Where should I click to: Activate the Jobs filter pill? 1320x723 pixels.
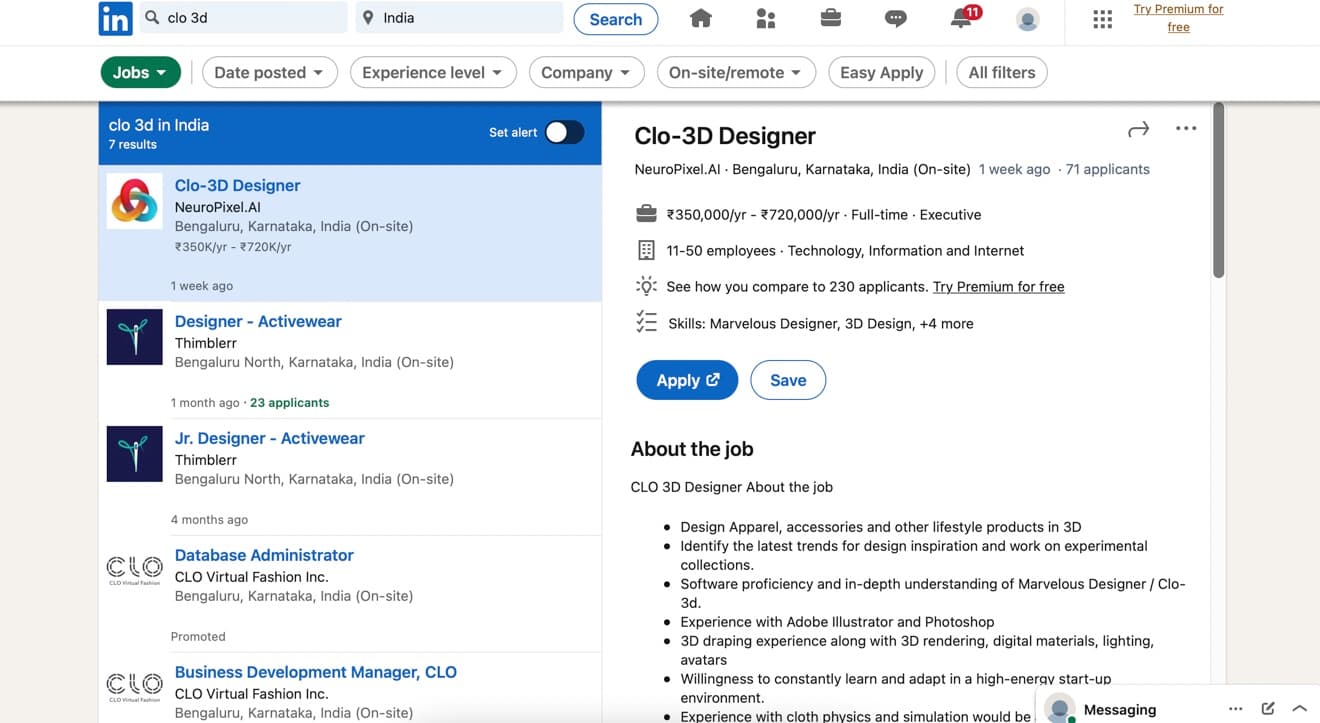tap(140, 72)
